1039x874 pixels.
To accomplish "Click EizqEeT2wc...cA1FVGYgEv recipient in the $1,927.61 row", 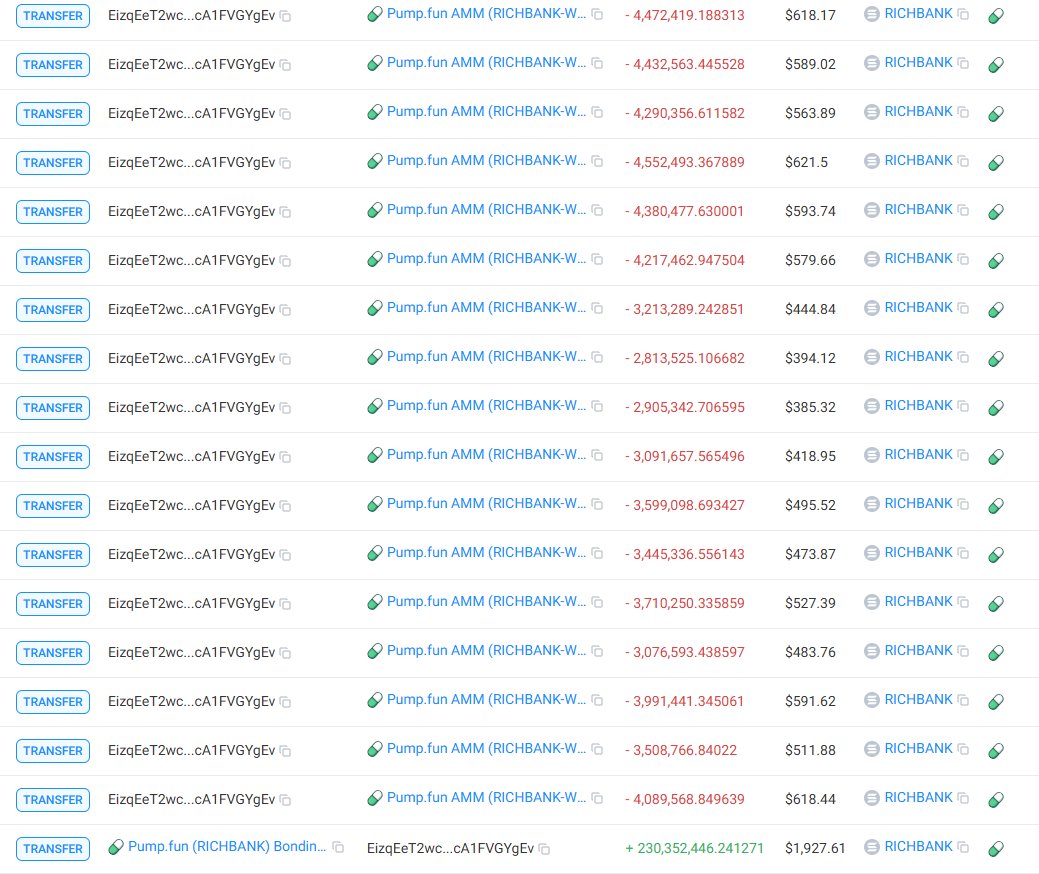I will pyautogui.click(x=451, y=849).
